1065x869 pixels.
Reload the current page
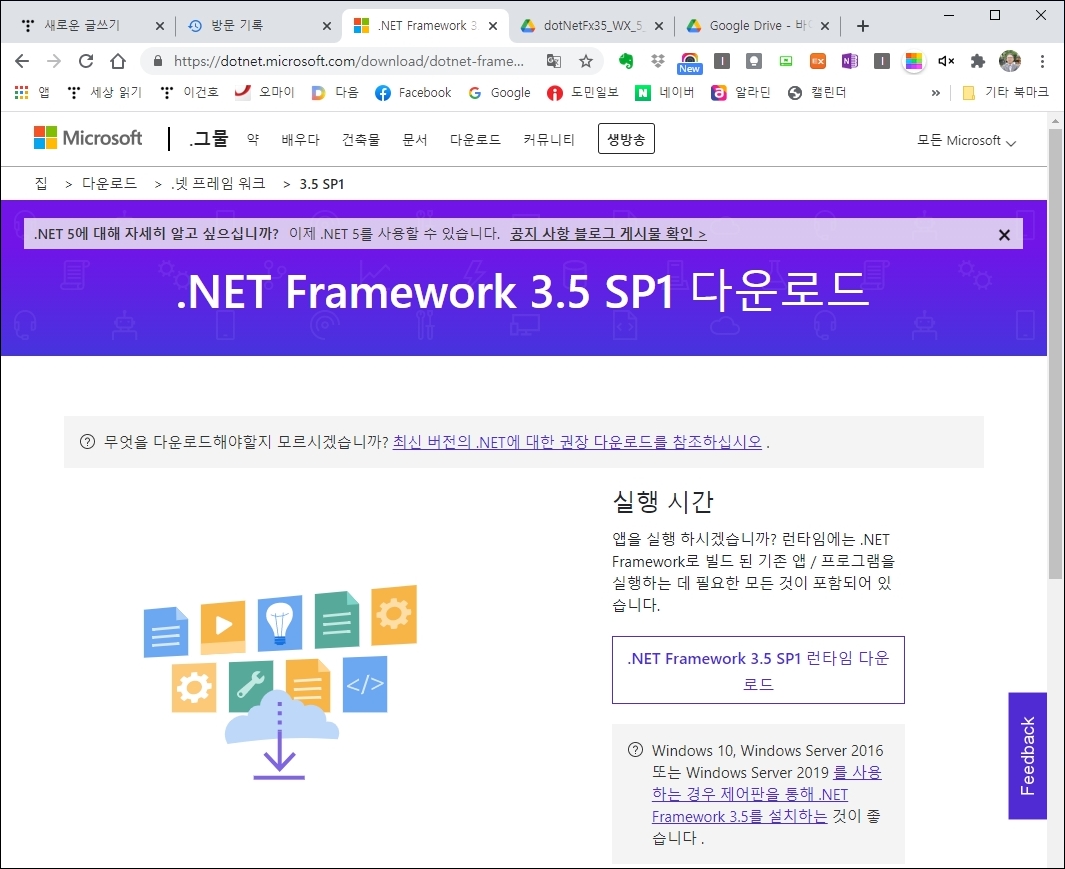point(86,61)
